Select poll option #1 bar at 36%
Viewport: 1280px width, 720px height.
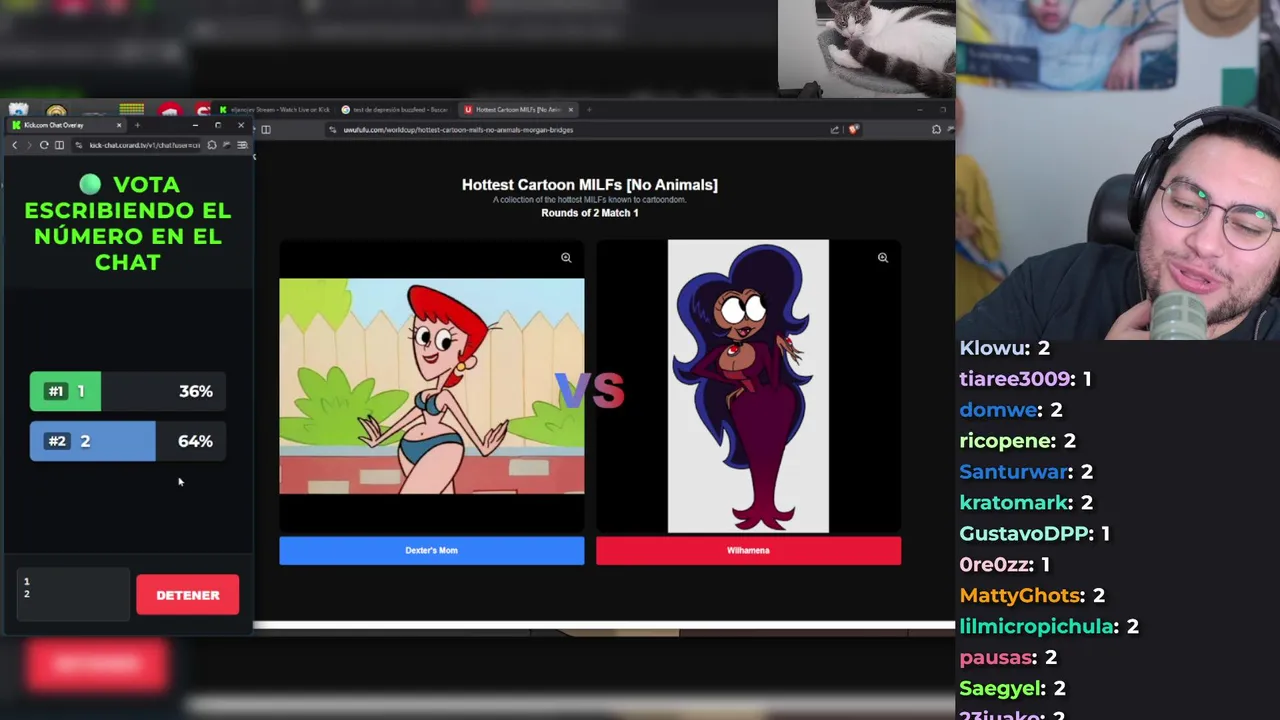click(x=128, y=392)
